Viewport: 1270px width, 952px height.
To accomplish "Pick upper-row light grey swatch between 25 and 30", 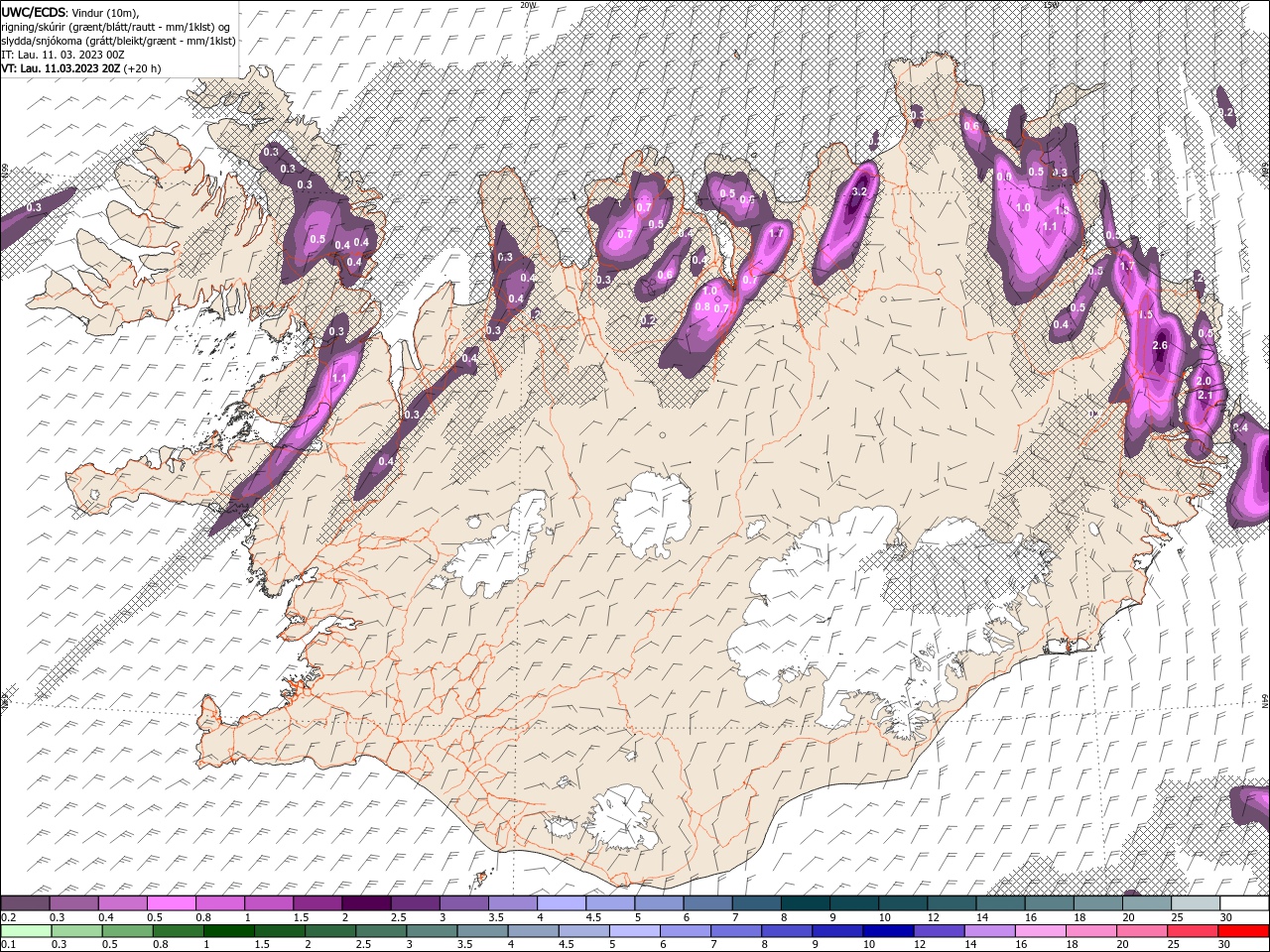I will coord(1196,903).
